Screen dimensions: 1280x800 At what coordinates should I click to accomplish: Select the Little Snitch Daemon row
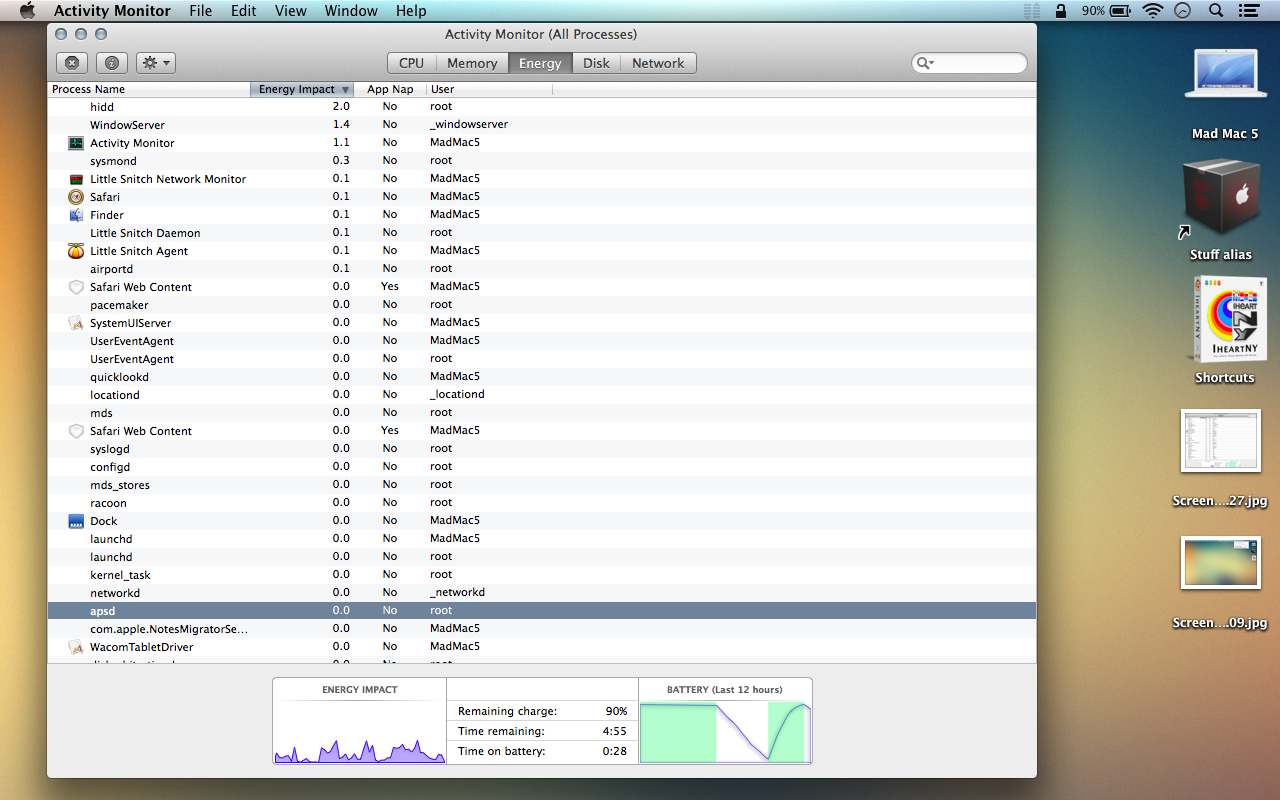(541, 233)
